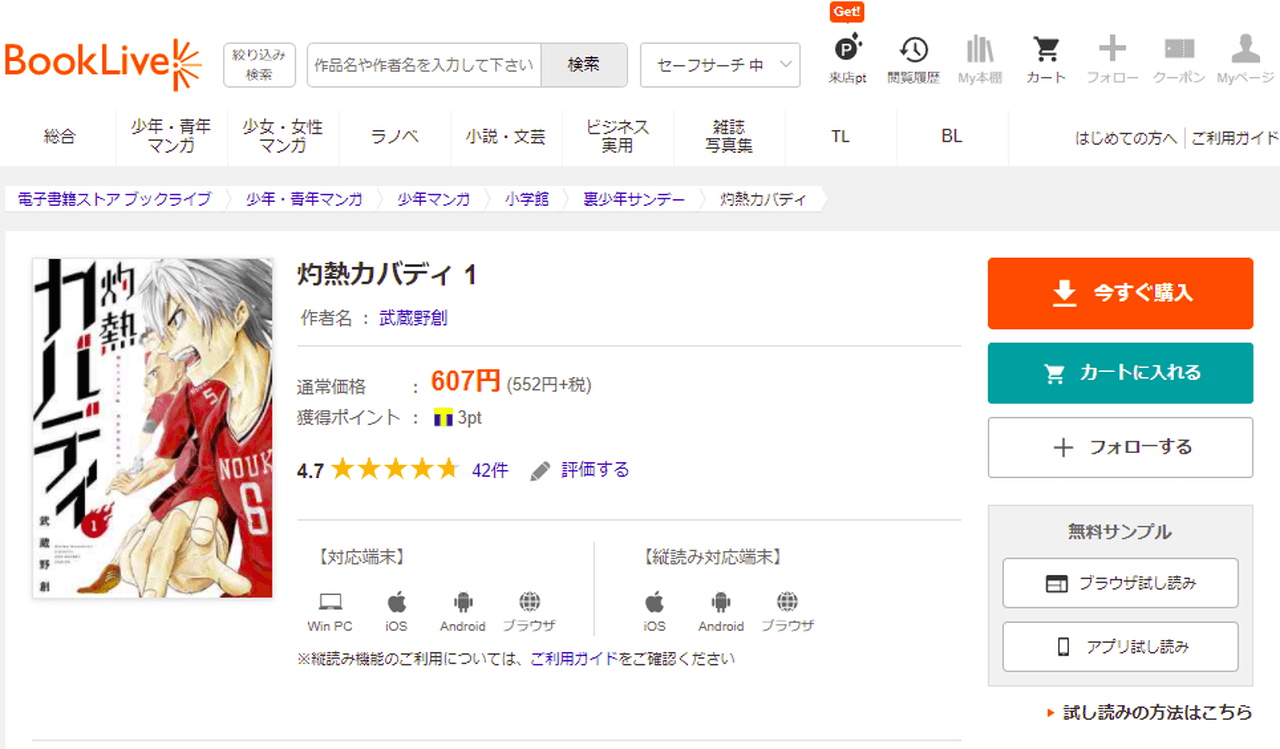Expand the セーフサーチ 中 dropdown
This screenshot has width=1280, height=749.
point(720,65)
